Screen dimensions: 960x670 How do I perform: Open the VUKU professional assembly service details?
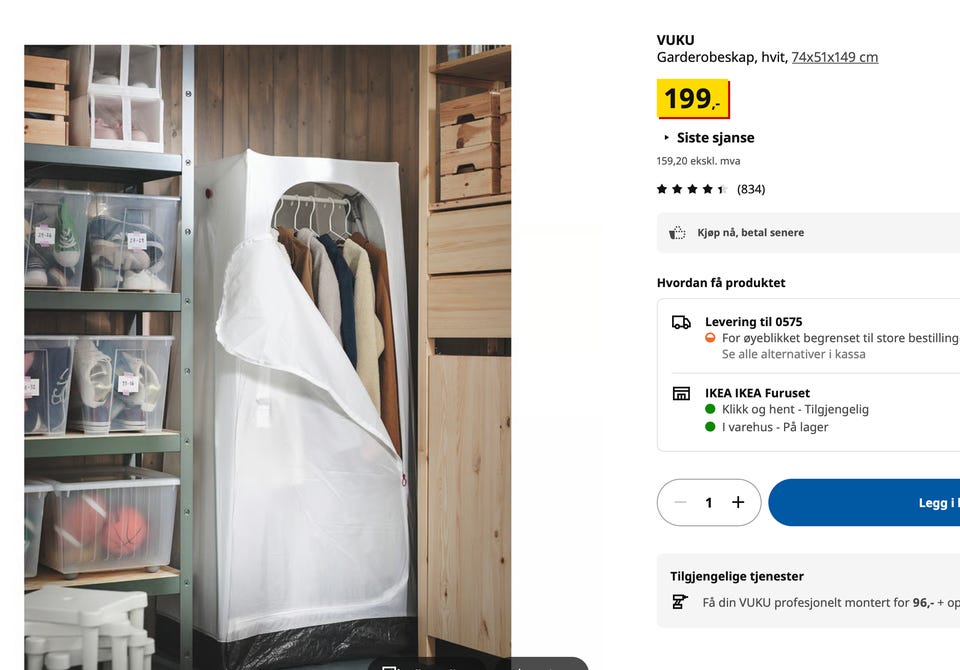tap(808, 590)
